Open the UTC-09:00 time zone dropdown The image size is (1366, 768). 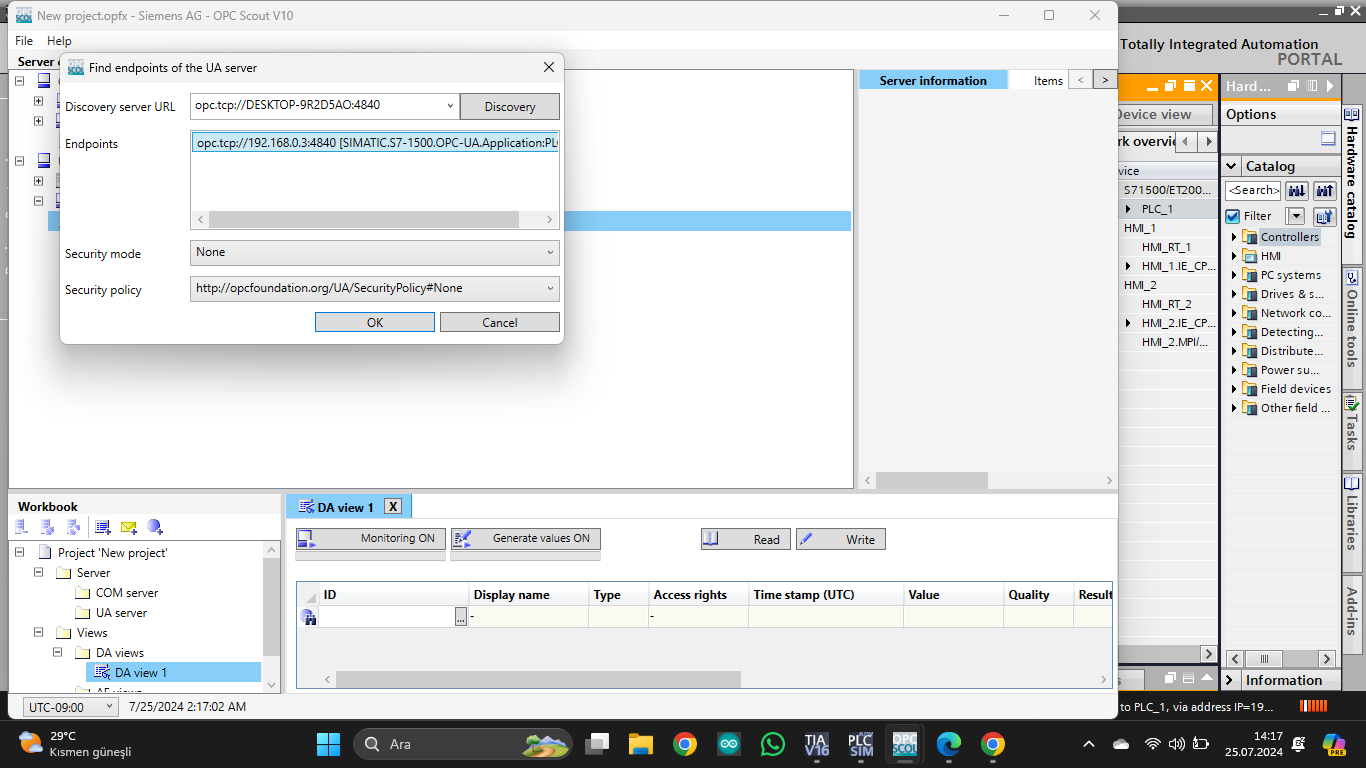(x=70, y=707)
